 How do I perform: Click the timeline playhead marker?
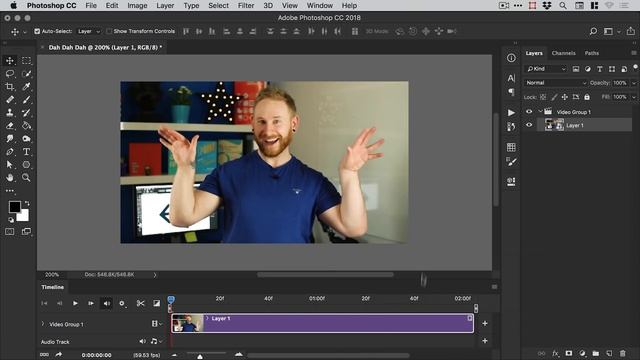click(171, 300)
